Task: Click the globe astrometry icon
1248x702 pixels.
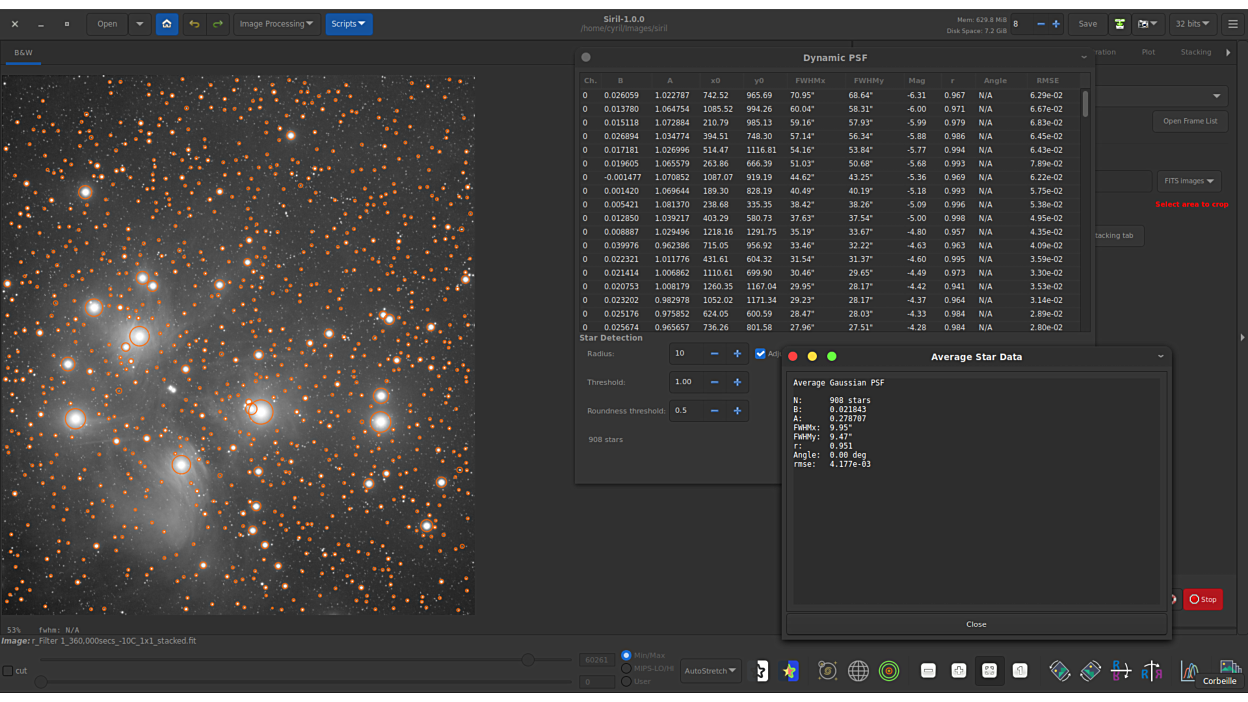Action: point(858,671)
